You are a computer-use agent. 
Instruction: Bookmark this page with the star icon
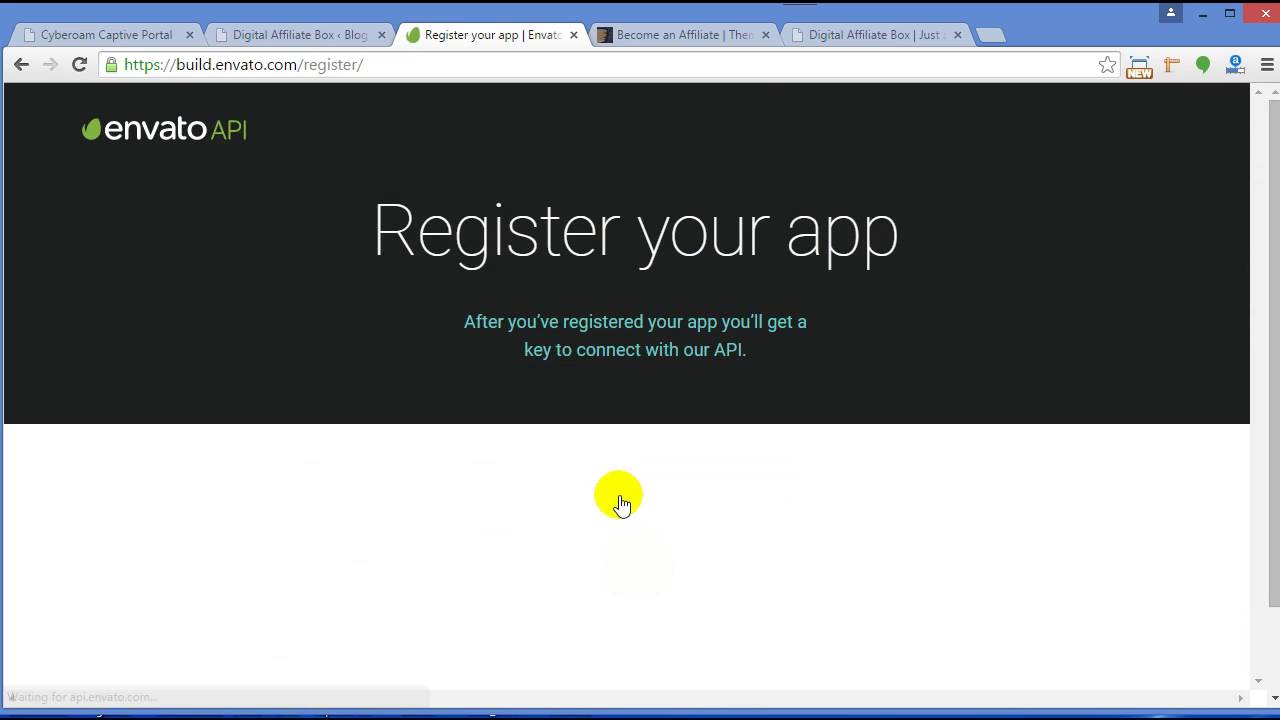coord(1107,65)
